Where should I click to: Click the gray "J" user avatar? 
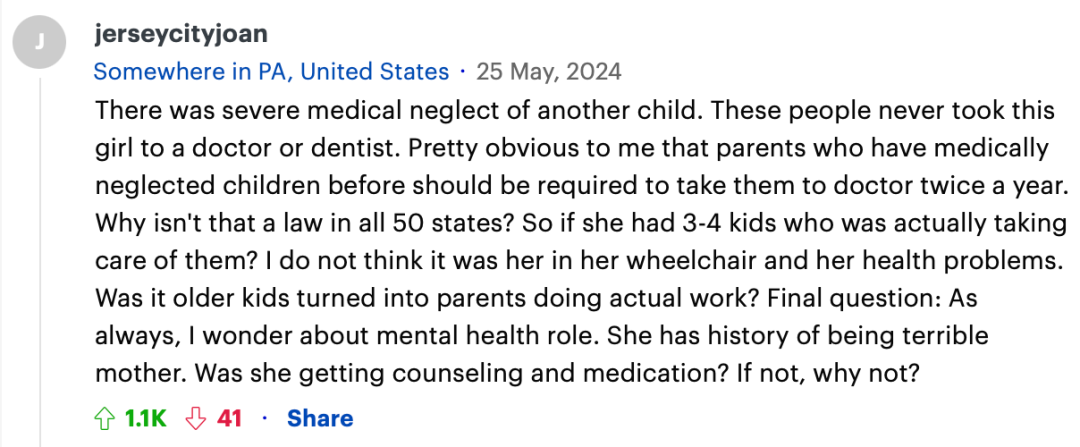point(39,41)
